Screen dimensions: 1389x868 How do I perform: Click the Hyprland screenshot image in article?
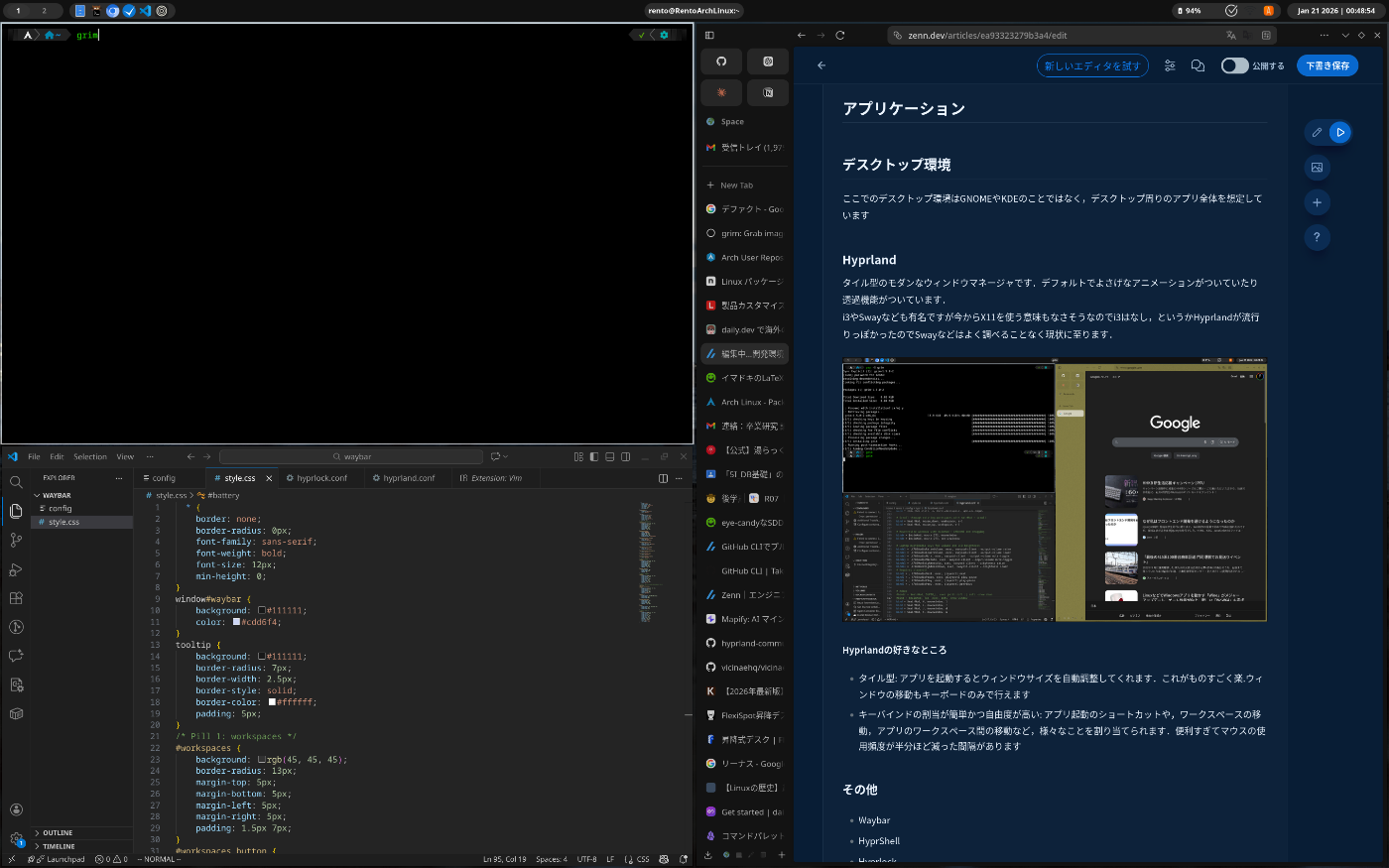1055,489
